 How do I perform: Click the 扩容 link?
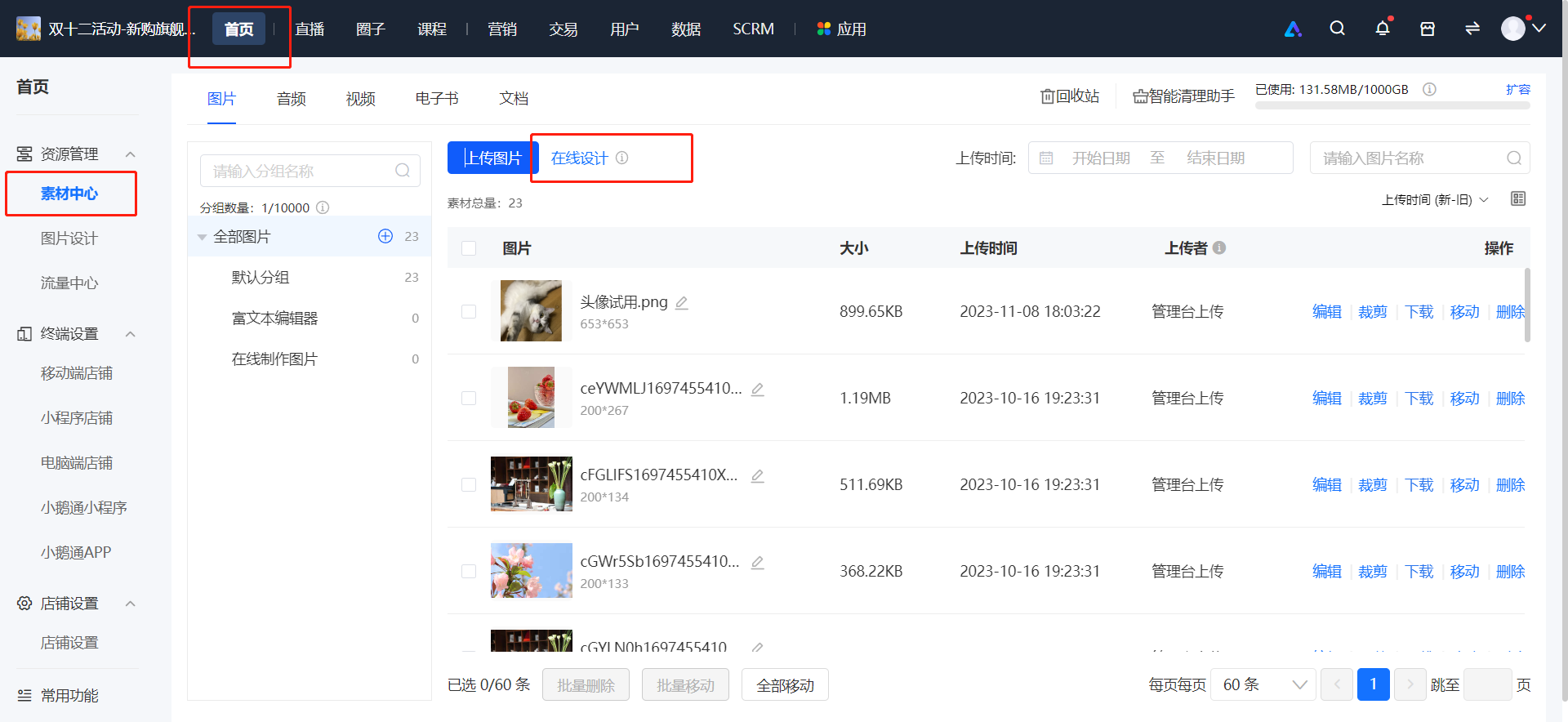pyautogui.click(x=1518, y=90)
